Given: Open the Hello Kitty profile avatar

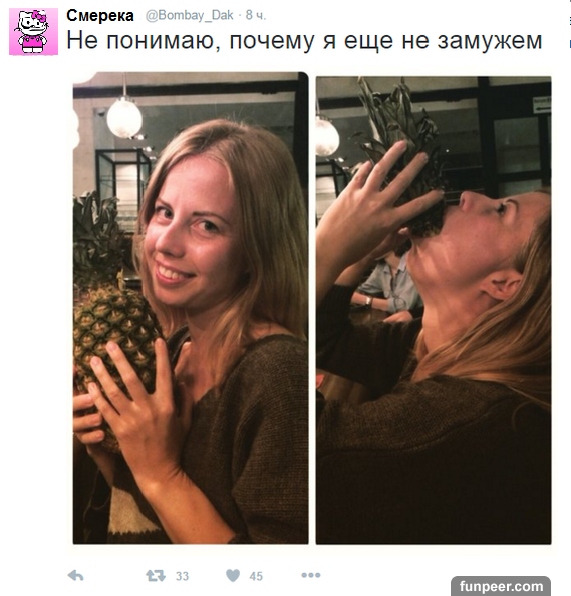Looking at the screenshot, I should (x=33, y=32).
